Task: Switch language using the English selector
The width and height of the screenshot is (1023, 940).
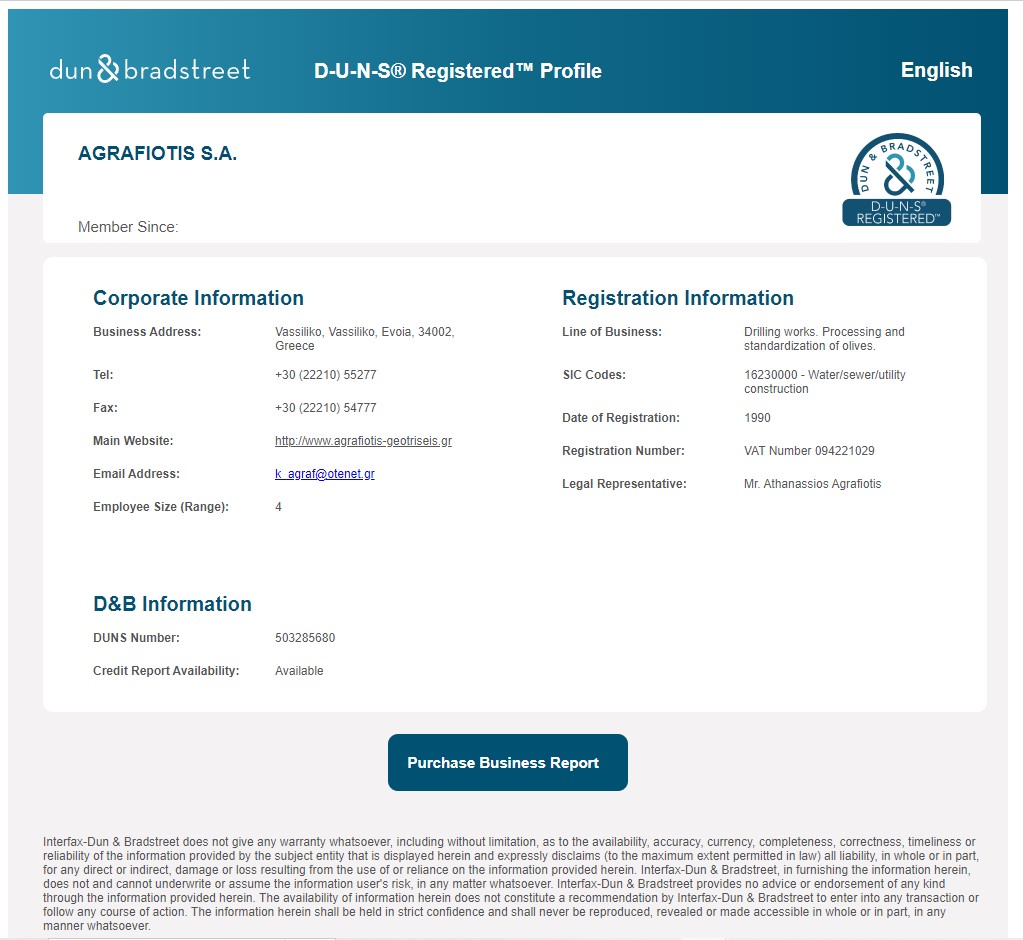Action: tap(936, 70)
